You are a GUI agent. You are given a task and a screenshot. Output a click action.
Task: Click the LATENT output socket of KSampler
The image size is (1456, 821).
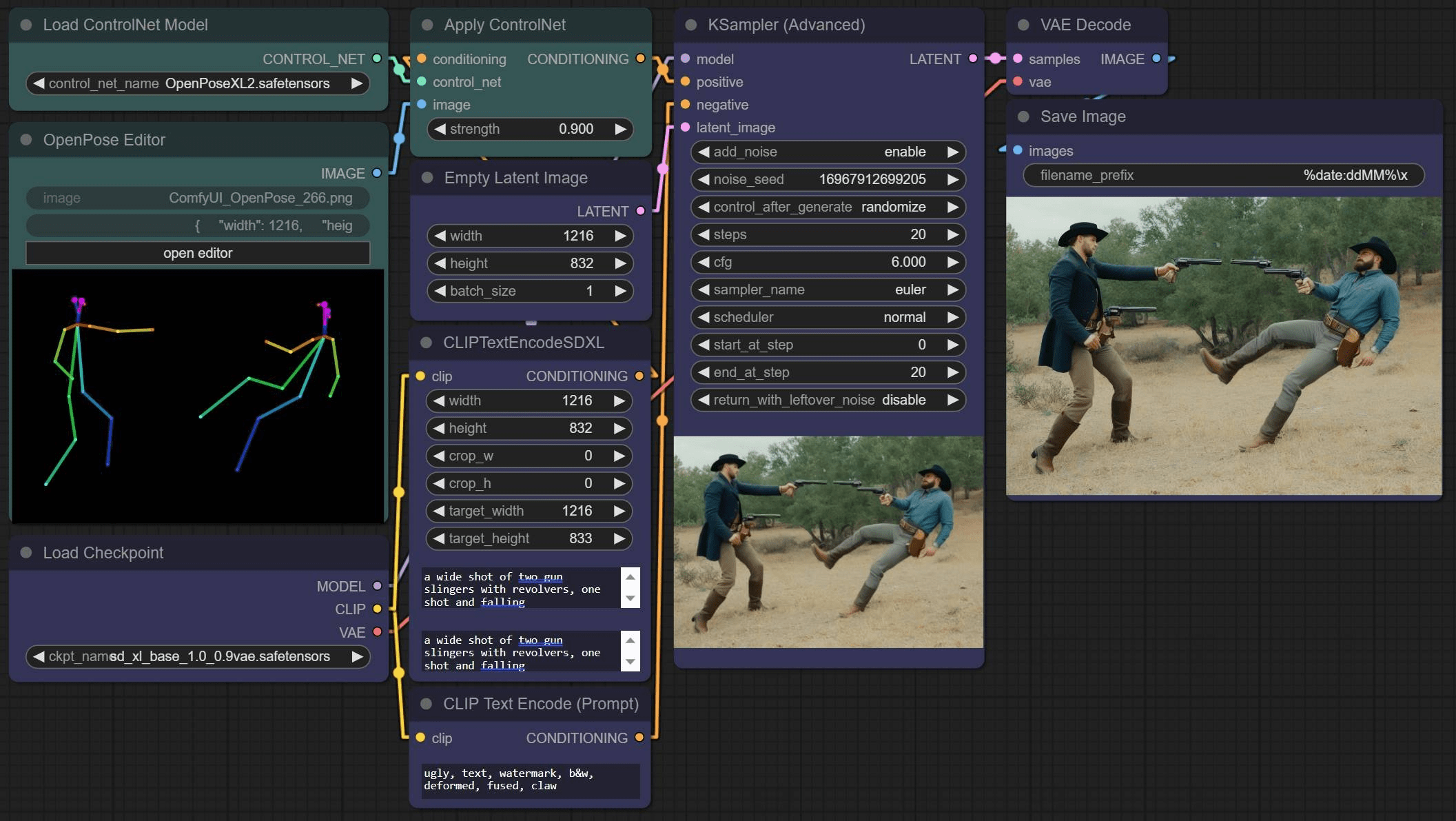point(973,59)
